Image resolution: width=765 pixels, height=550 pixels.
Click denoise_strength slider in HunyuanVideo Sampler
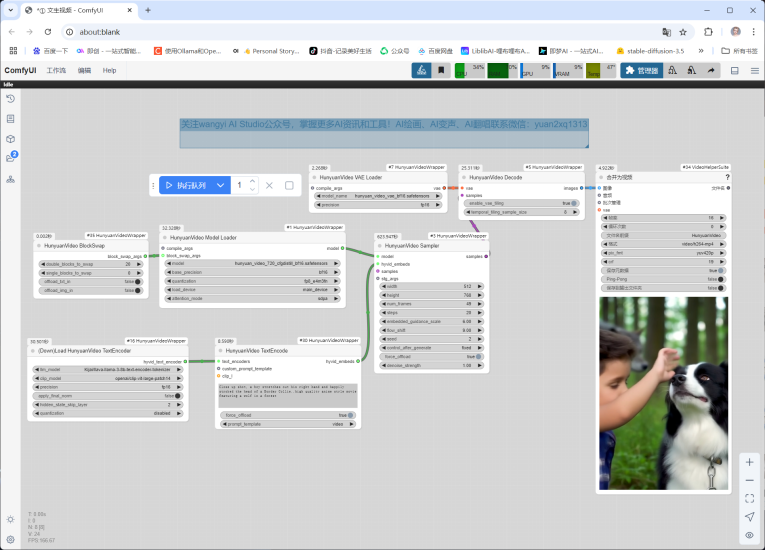point(430,365)
